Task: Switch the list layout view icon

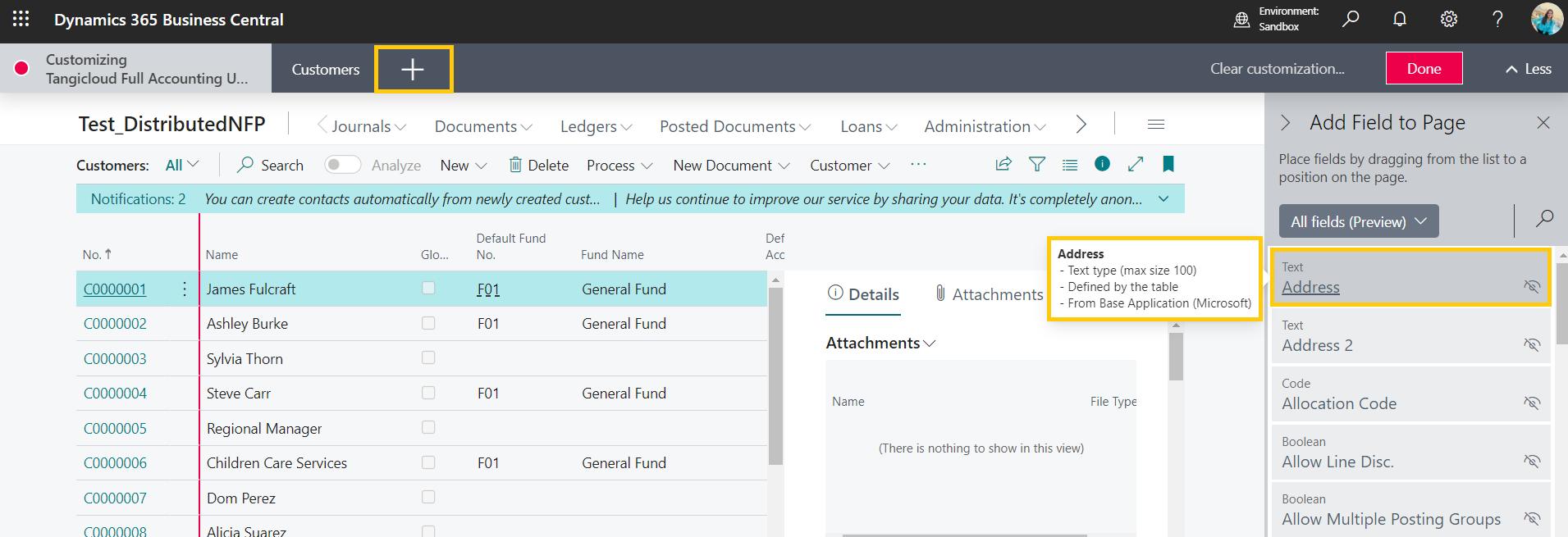Action: (1070, 165)
